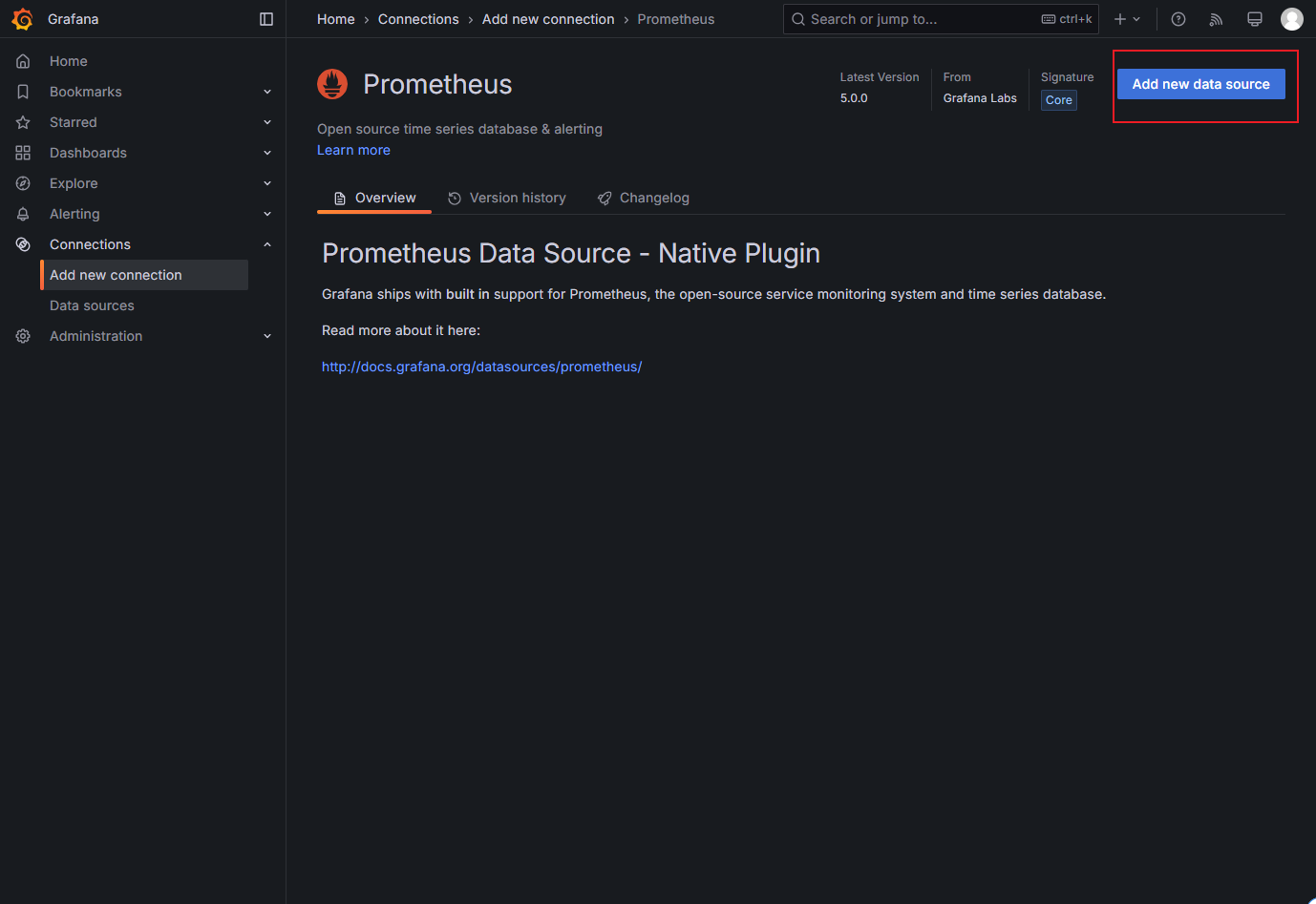The height and width of the screenshot is (904, 1316).
Task: Open the docs.grafana.org prometheus link
Action: (481, 367)
